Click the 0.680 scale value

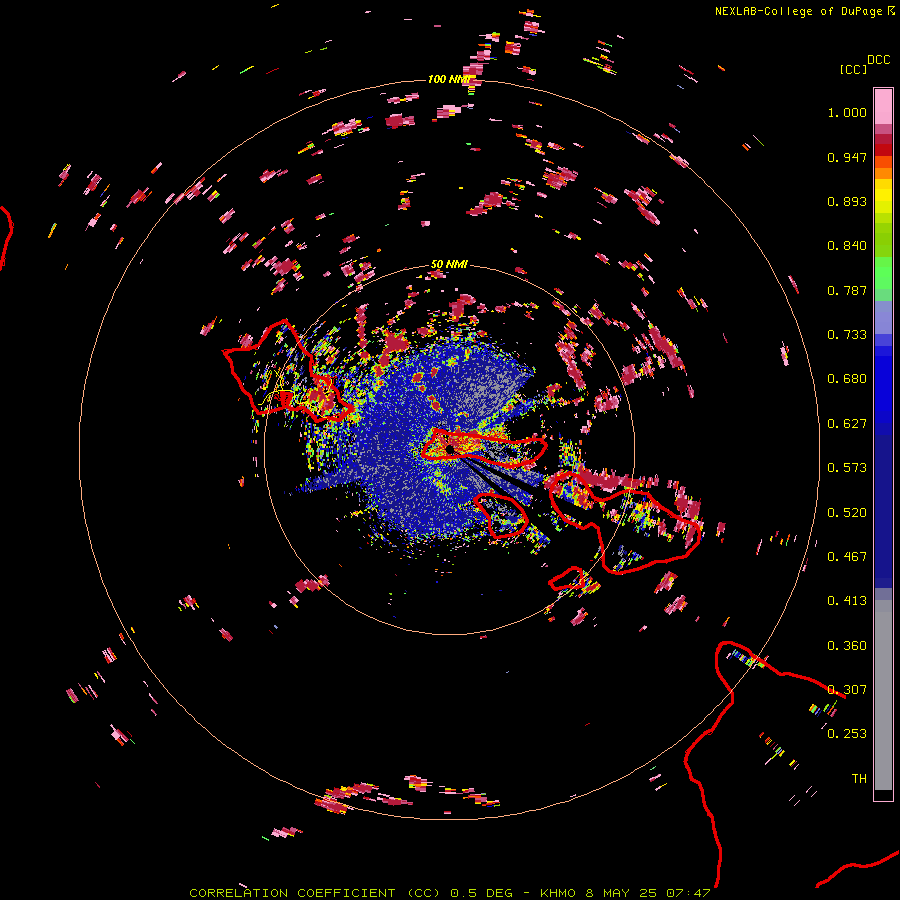coord(847,379)
